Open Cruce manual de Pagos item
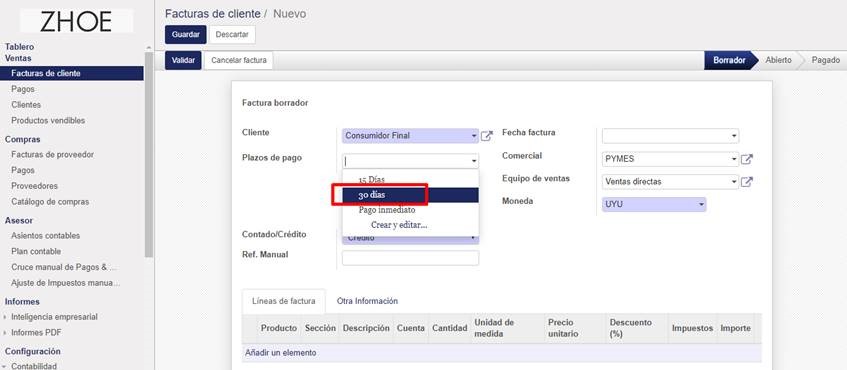847x370 pixels. point(64,267)
